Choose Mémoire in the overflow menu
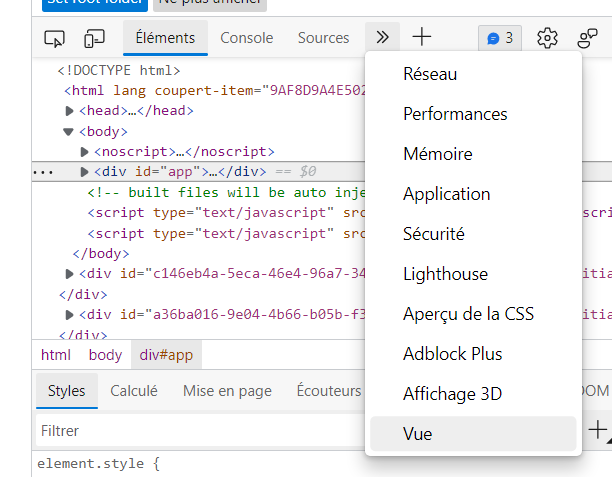Image resolution: width=612 pixels, height=477 pixels. (x=473, y=154)
